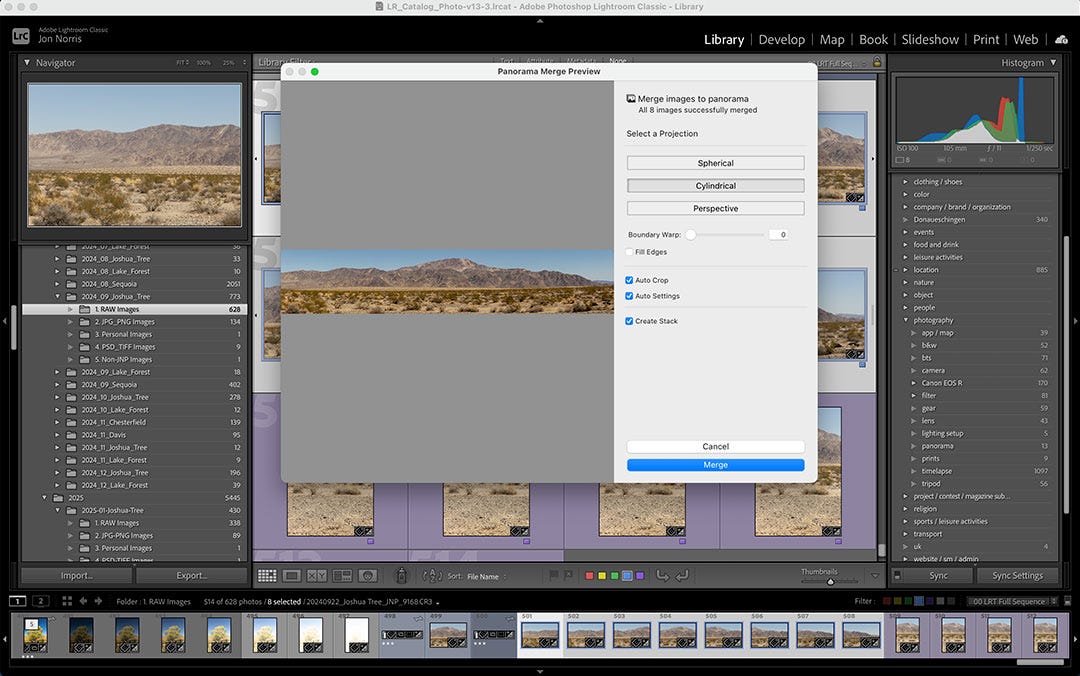Adjust the Boundary Warp slider handle
This screenshot has width=1080, height=676.
690,235
